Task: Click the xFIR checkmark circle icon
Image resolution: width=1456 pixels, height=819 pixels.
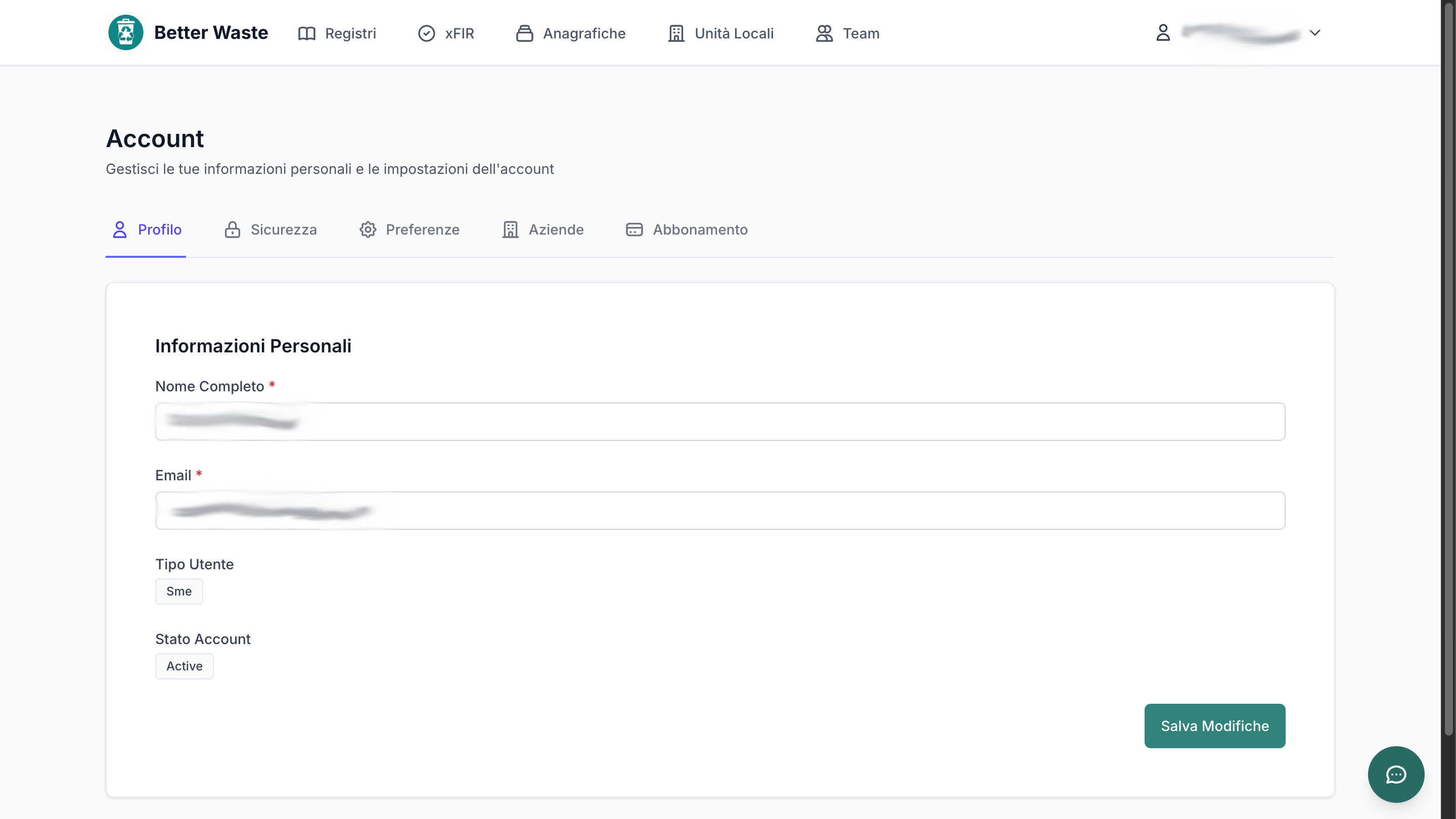Action: click(427, 33)
